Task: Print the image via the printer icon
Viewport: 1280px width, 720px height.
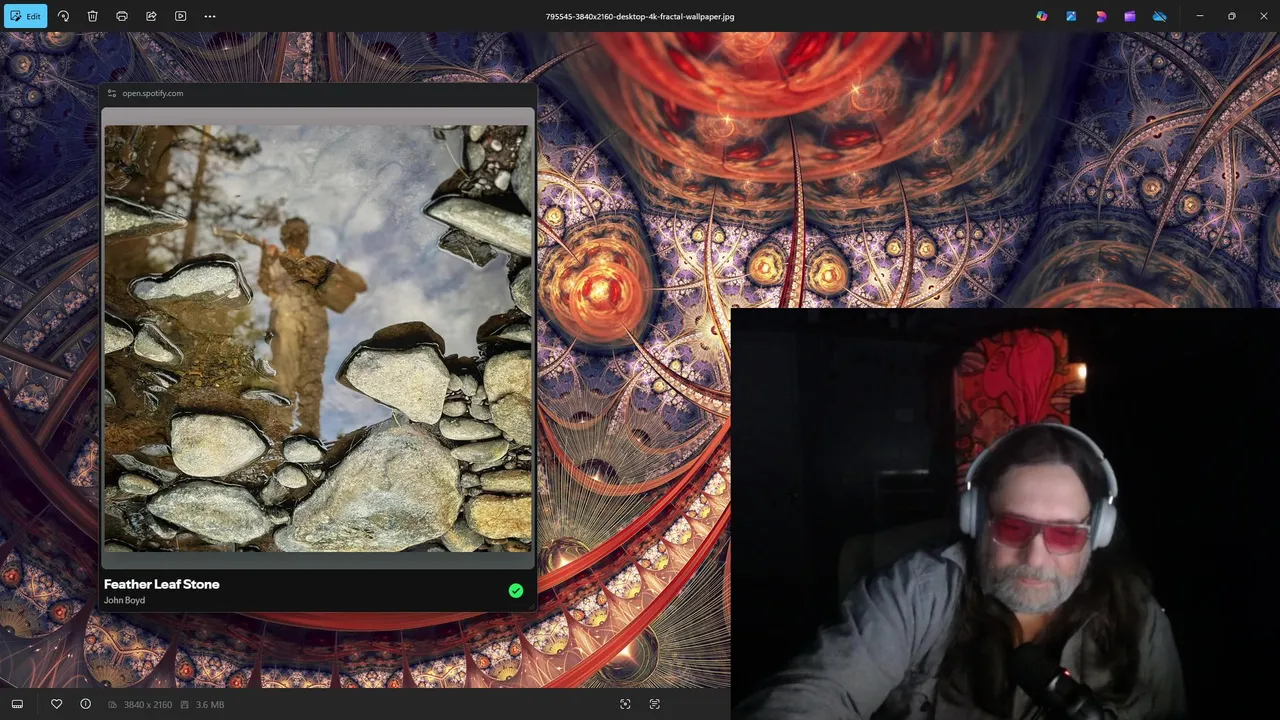Action: click(x=122, y=16)
